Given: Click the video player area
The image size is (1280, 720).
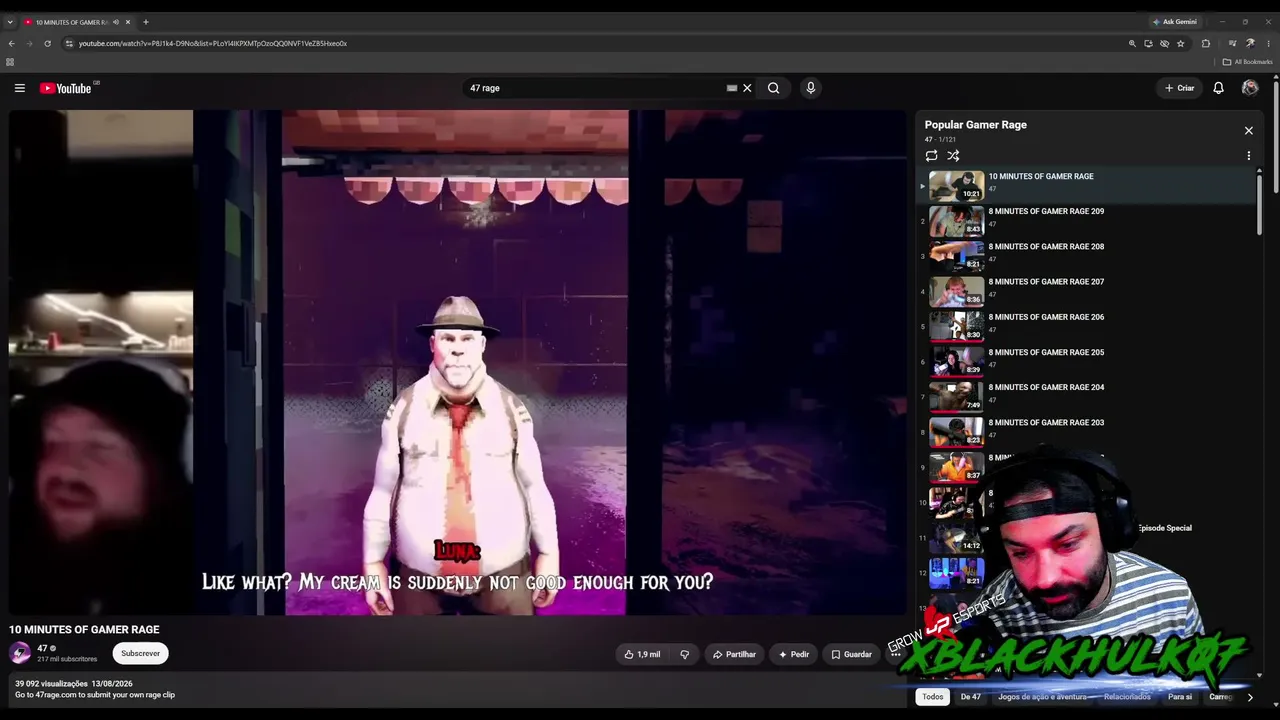Looking at the screenshot, I should (458, 362).
